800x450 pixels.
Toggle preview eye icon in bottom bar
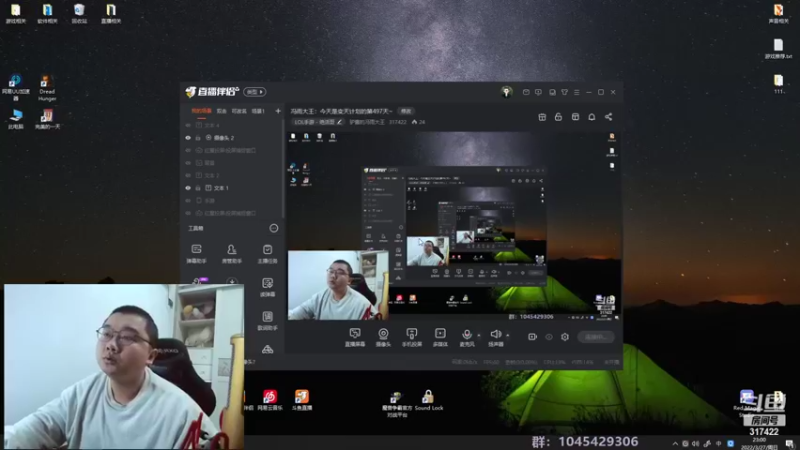(549, 337)
